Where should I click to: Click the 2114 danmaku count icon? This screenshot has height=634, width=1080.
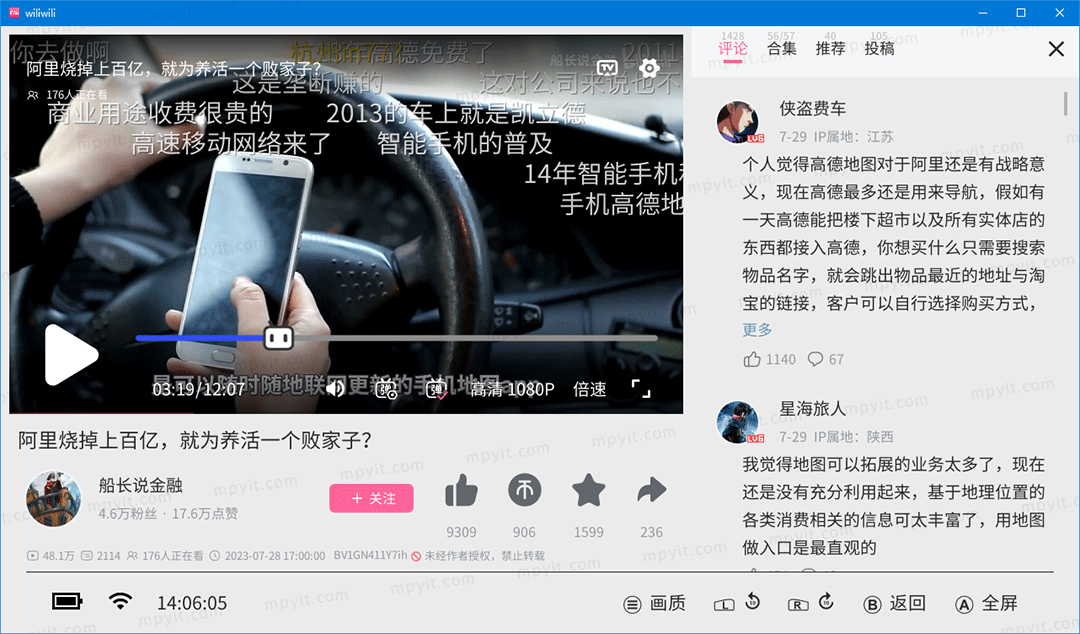tap(87, 555)
